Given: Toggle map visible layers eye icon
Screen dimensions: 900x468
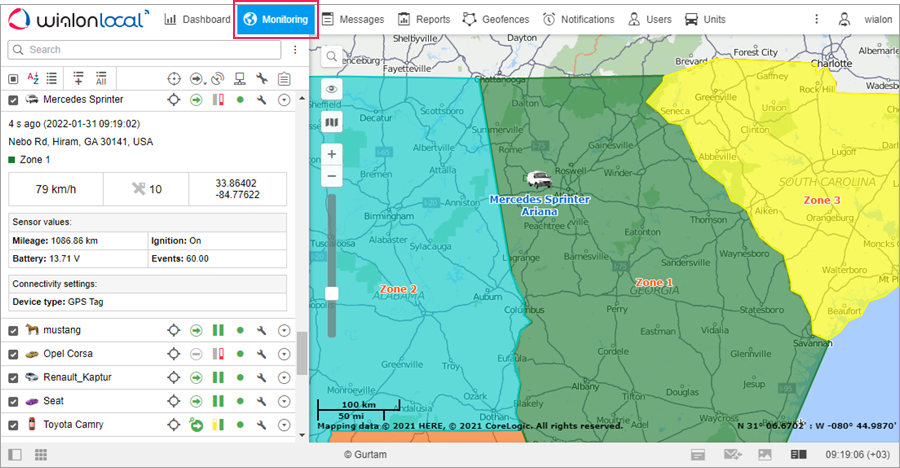Looking at the screenshot, I should click(x=332, y=89).
